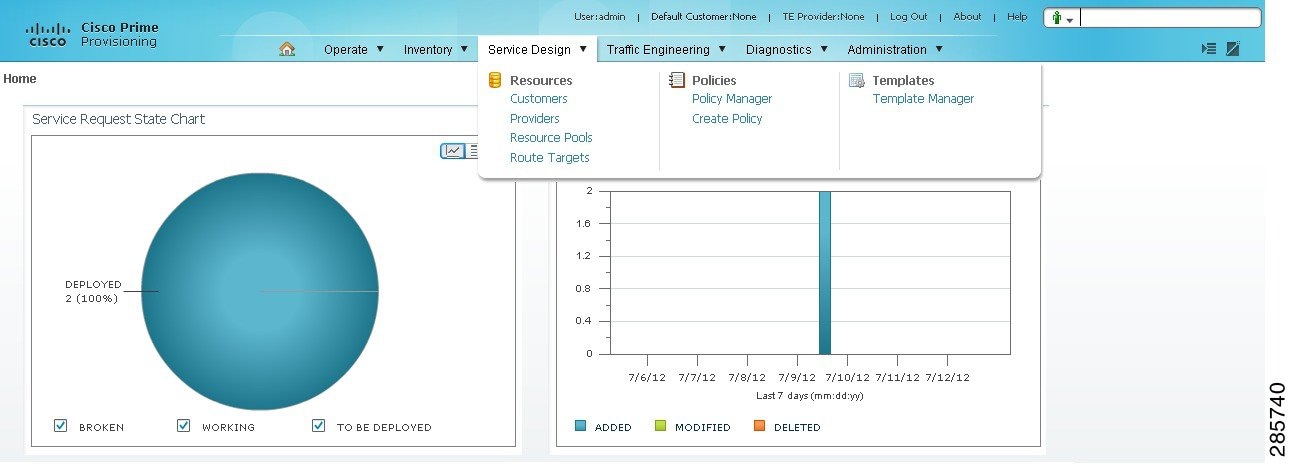Screen dimensions: 1290x464
Task: Uncheck the BROKEN checkbox
Action: [61, 426]
